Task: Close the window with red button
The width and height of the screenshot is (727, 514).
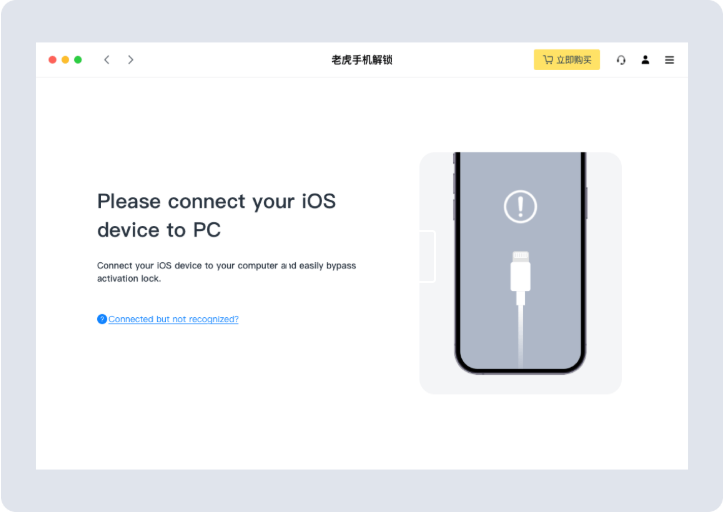Action: (53, 60)
